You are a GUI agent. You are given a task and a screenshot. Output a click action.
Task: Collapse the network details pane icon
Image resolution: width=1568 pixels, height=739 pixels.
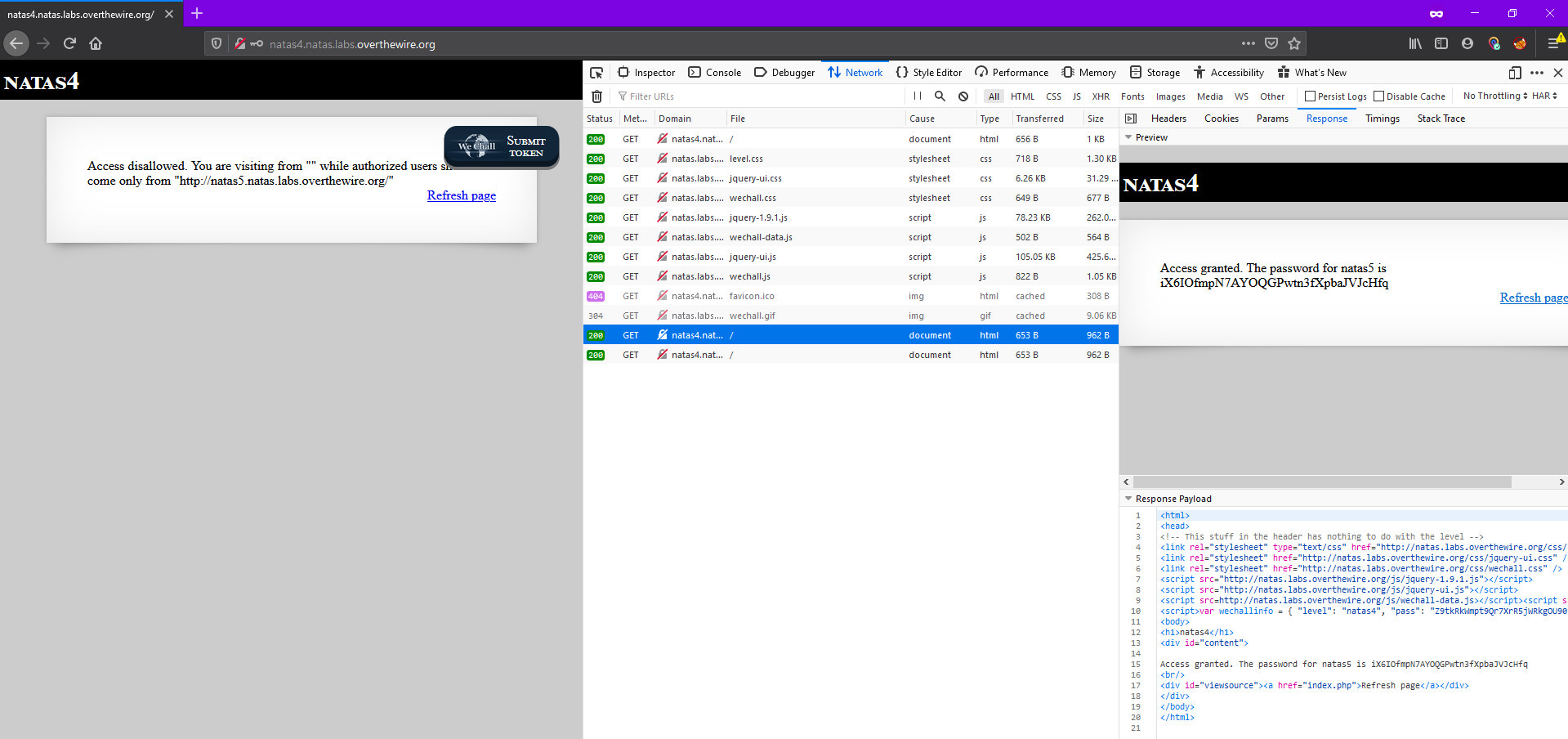tap(1131, 119)
